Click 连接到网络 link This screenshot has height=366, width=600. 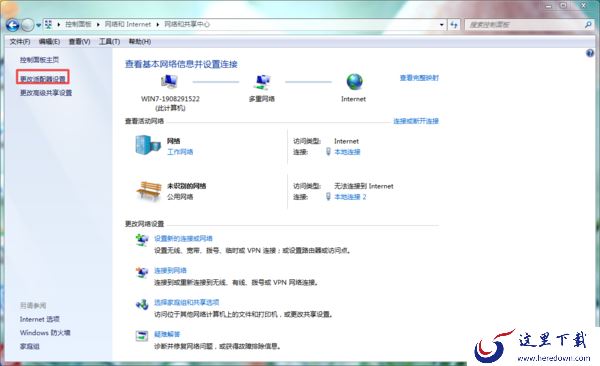point(170,270)
